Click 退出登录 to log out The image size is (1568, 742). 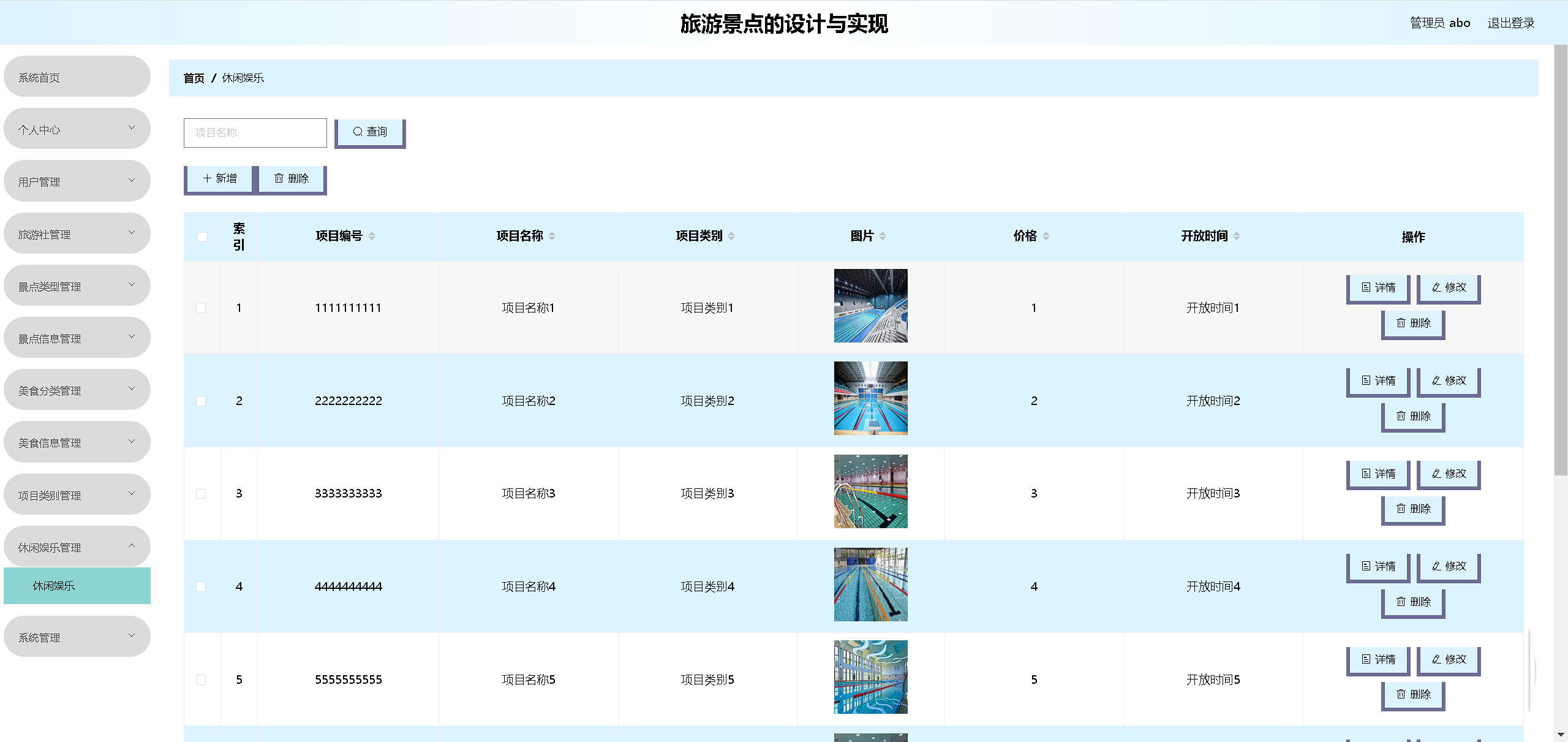(x=1510, y=23)
